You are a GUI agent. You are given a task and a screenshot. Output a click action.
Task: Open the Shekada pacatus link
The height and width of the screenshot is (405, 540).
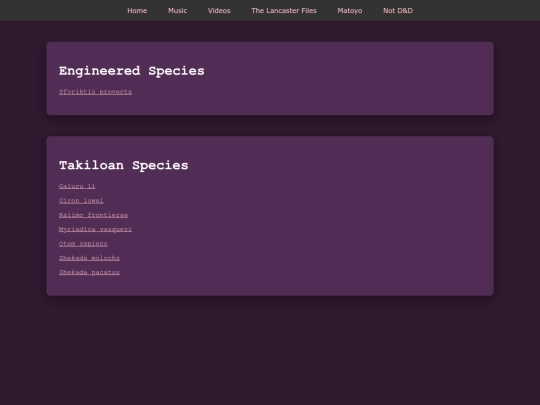tap(90, 272)
